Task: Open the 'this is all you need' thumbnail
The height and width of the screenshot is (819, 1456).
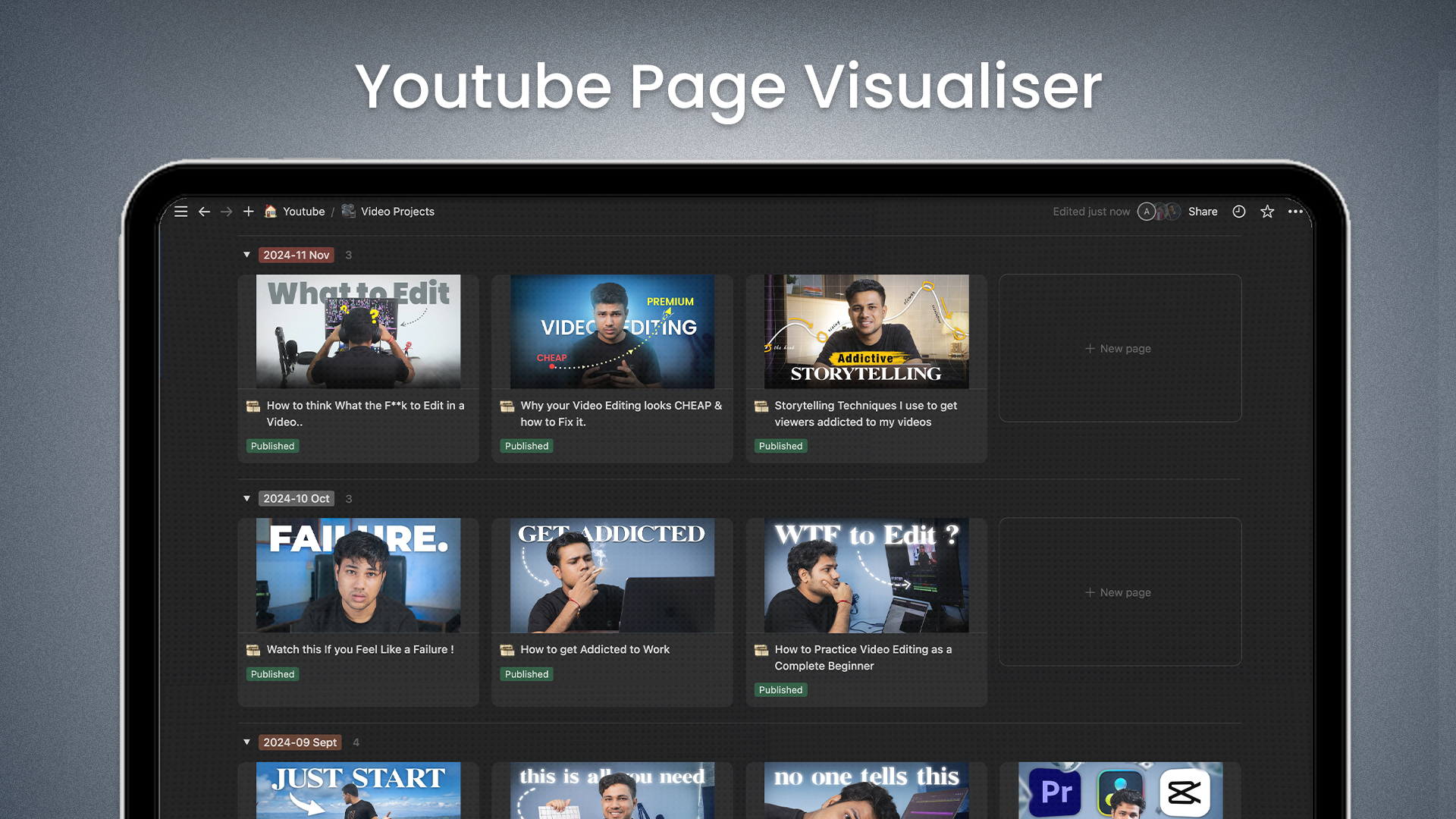Action: pos(612,790)
